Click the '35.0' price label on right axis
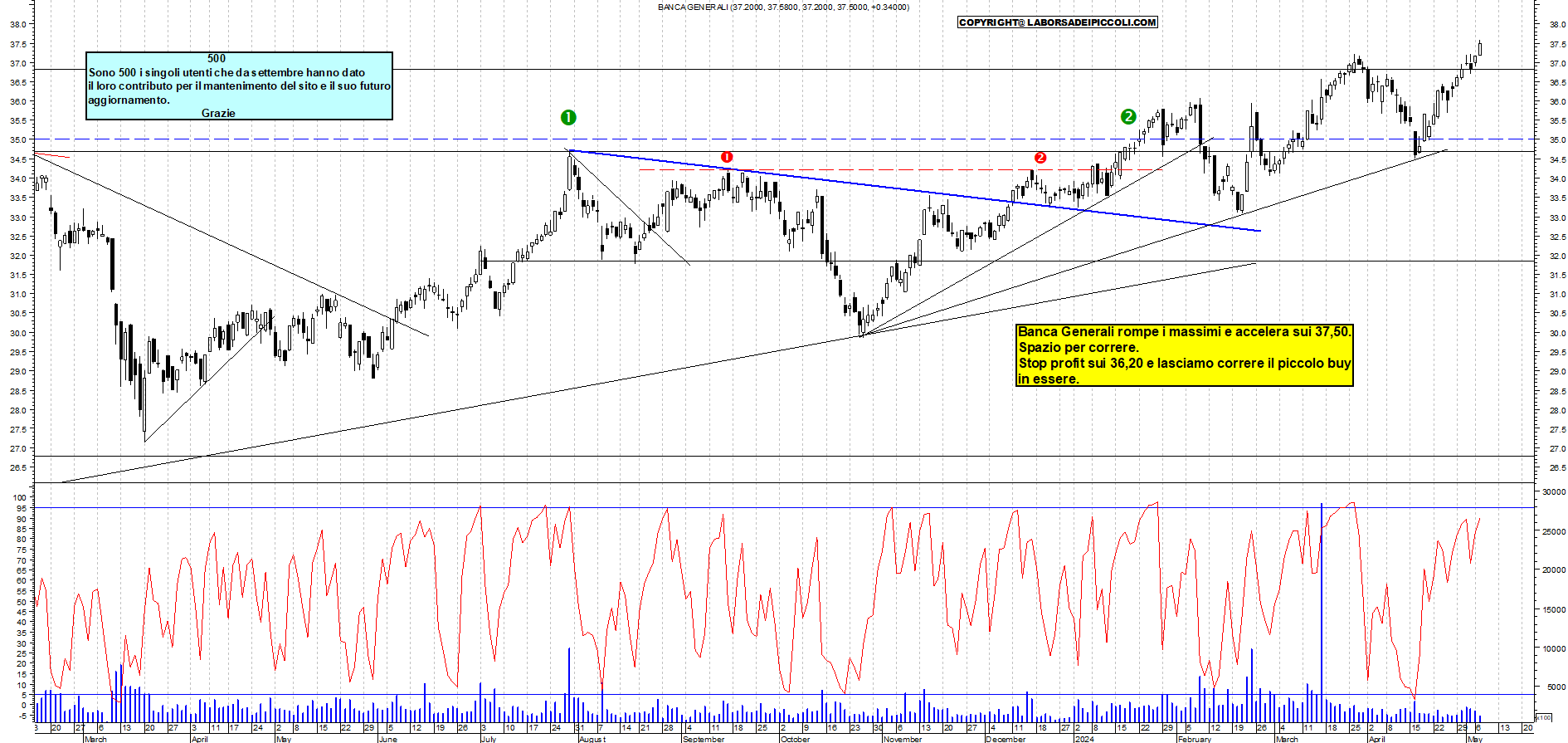Viewport: 1568px width, 743px height. pos(1556,140)
